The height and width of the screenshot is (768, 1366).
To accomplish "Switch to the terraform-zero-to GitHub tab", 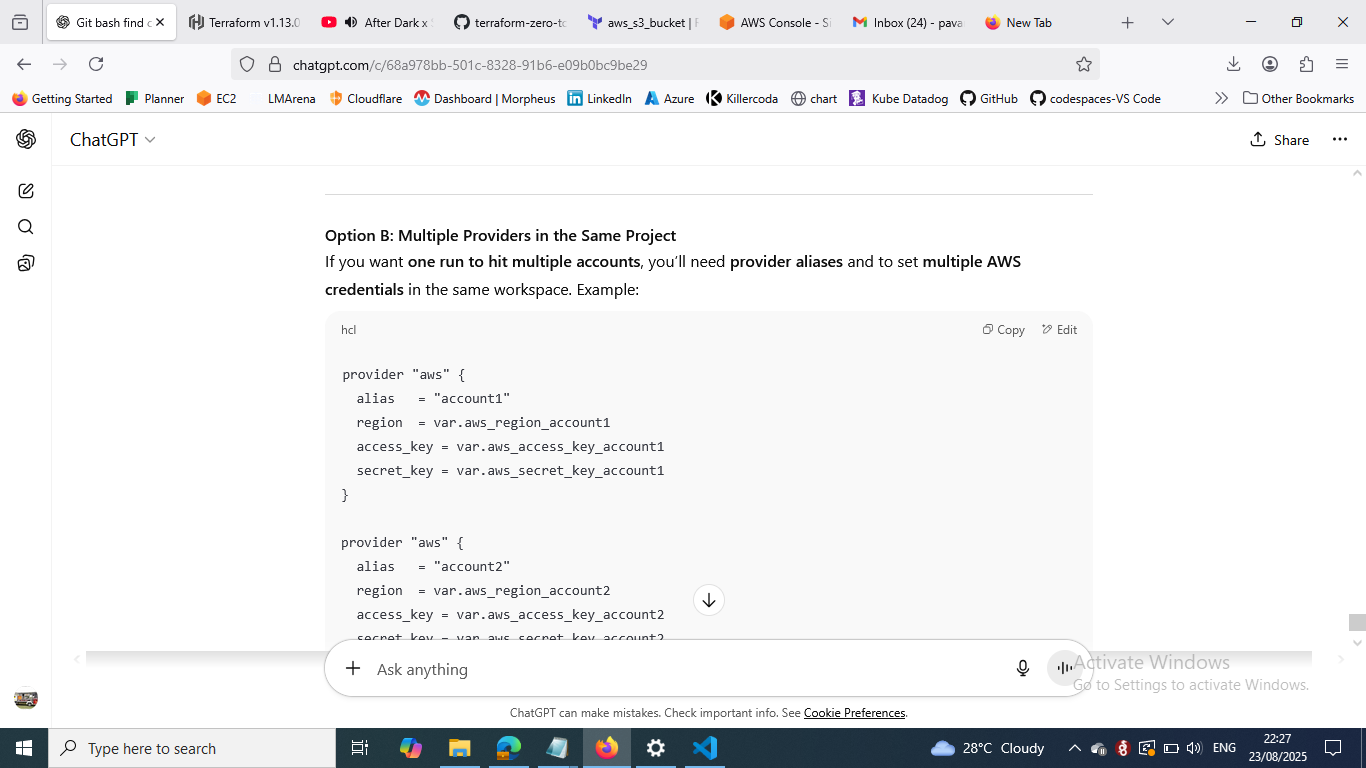I will click(x=510, y=22).
